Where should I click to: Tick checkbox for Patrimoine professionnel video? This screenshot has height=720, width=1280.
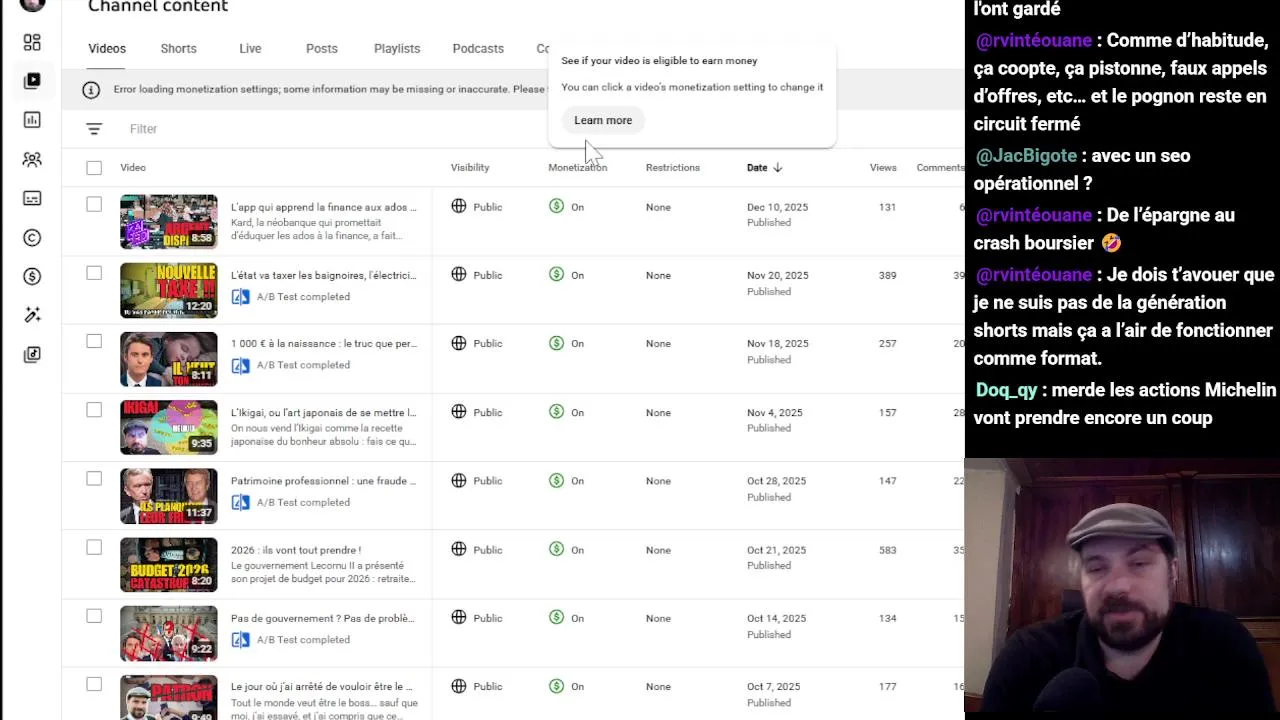pyautogui.click(x=94, y=479)
